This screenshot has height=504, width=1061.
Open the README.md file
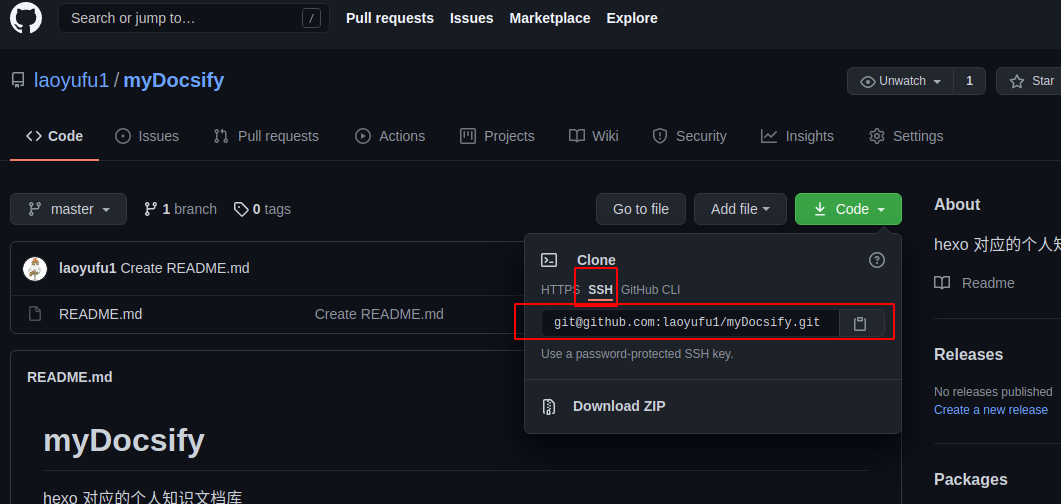coord(101,314)
